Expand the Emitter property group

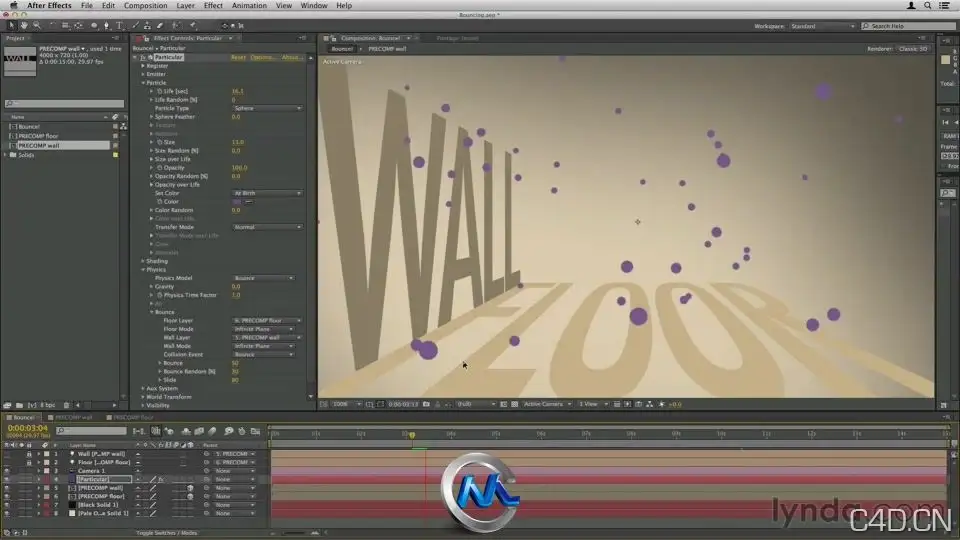point(143,74)
